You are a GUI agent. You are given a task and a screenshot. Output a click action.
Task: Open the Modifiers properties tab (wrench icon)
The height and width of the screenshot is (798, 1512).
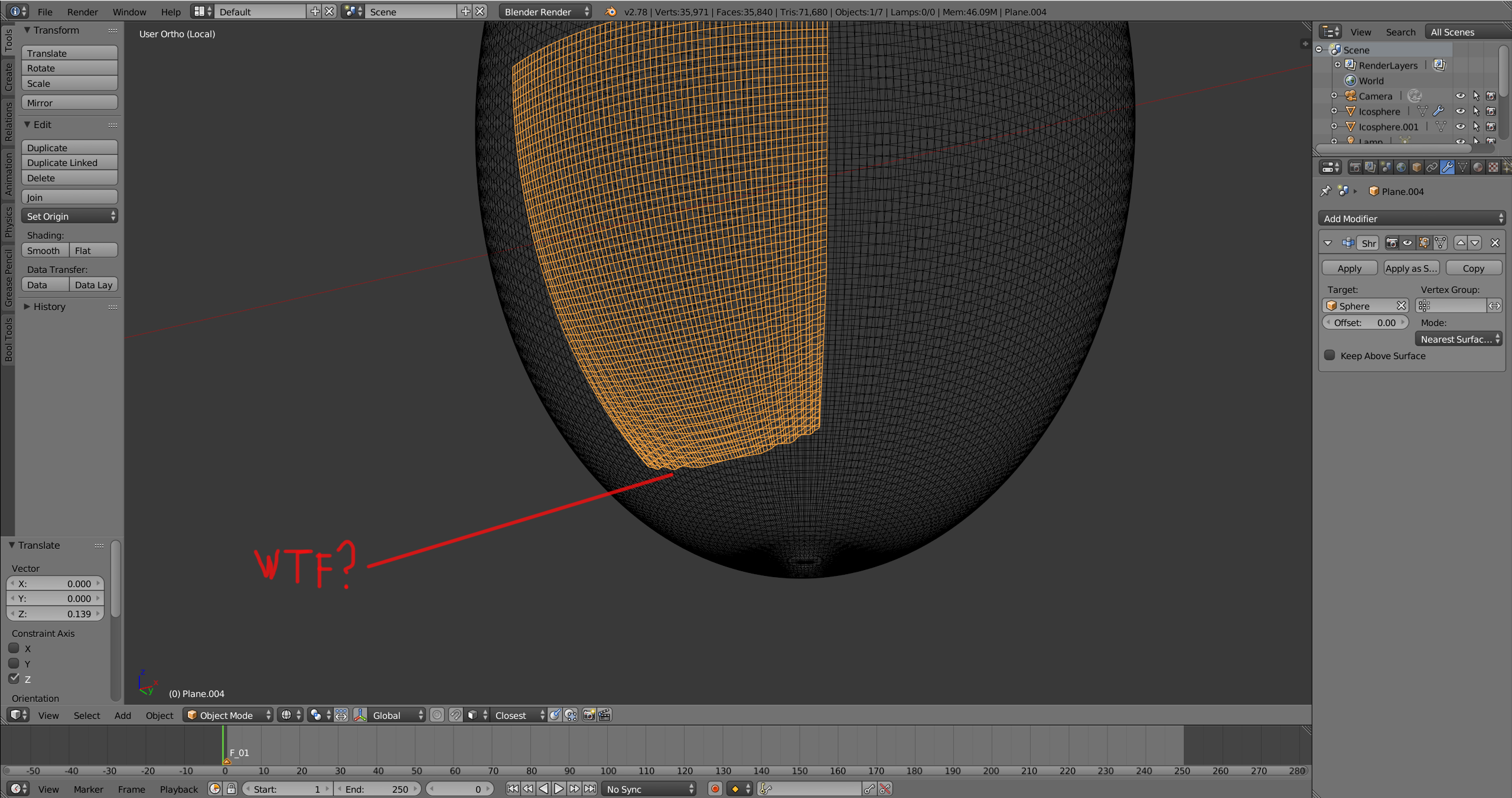coord(1446,168)
